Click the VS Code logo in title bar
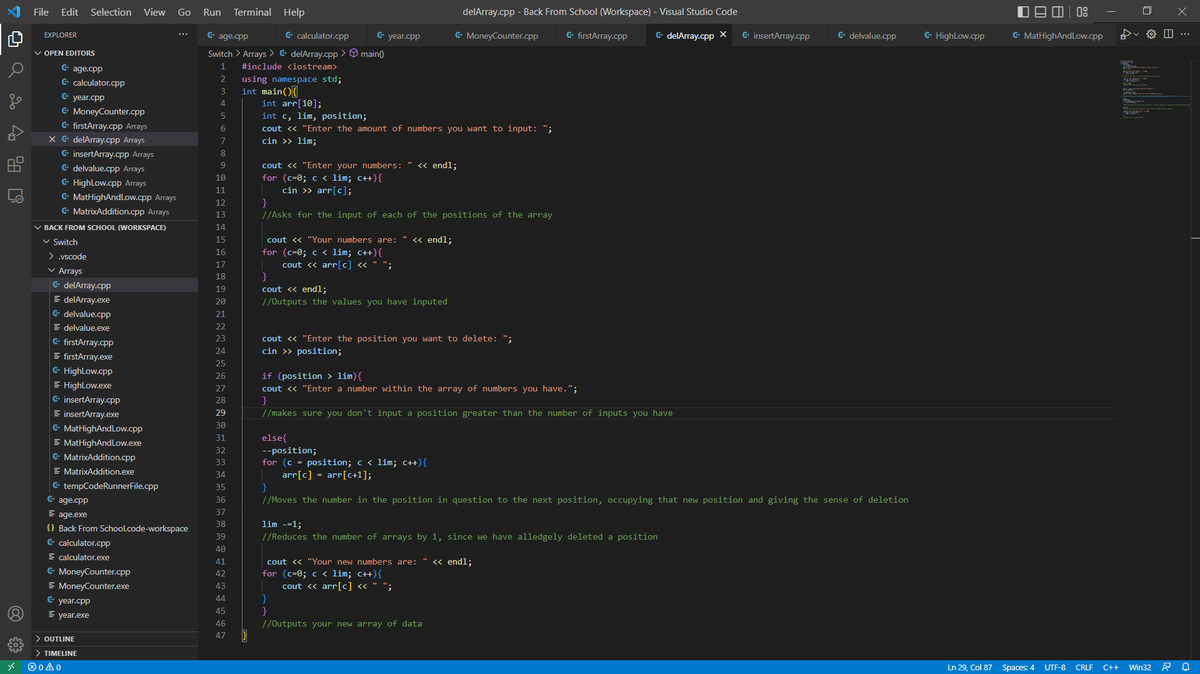1200x674 pixels. click(x=13, y=12)
